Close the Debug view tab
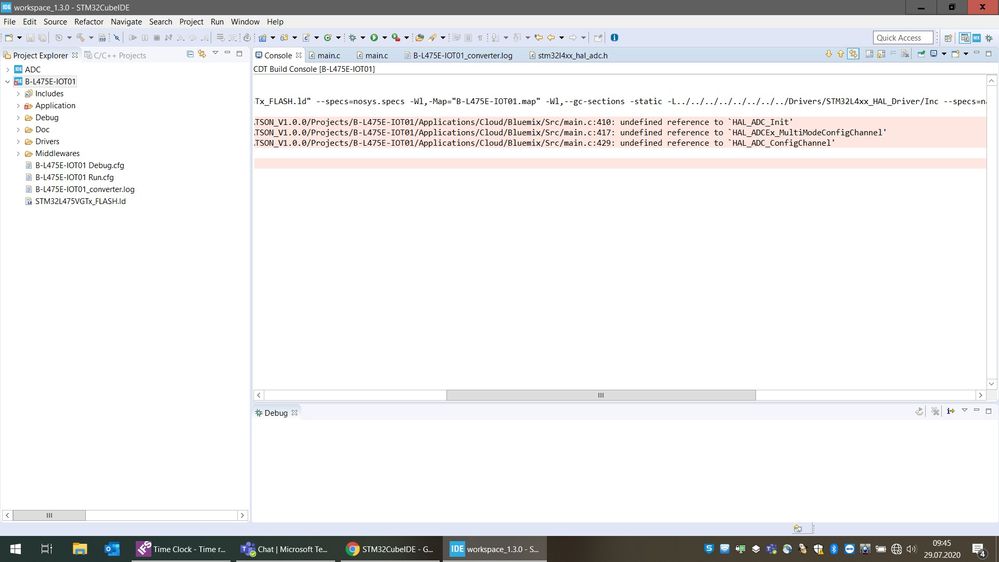 [x=294, y=413]
